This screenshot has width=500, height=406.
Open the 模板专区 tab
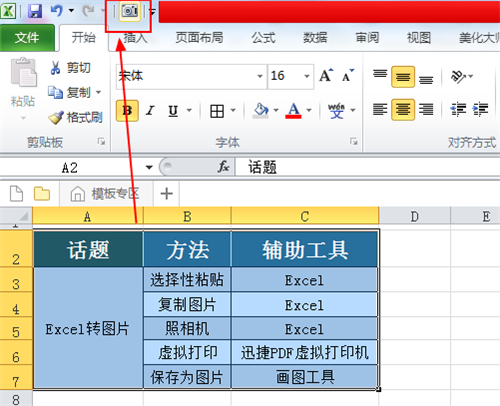[x=106, y=194]
